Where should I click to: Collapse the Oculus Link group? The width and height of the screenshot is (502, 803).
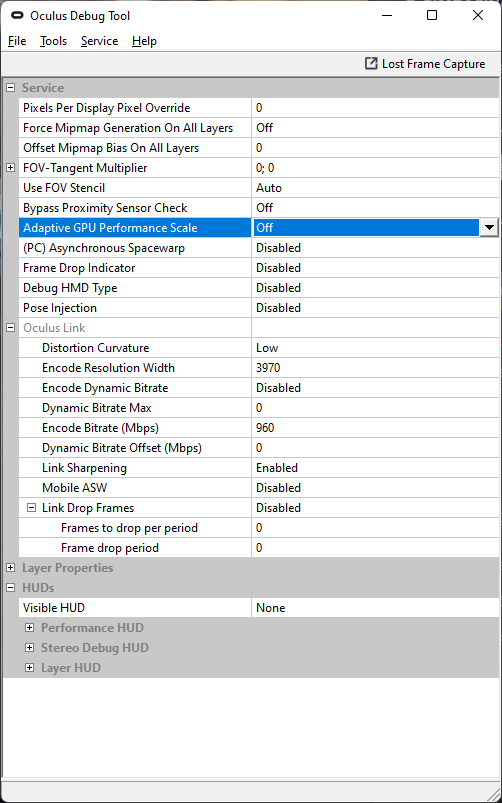coord(11,328)
